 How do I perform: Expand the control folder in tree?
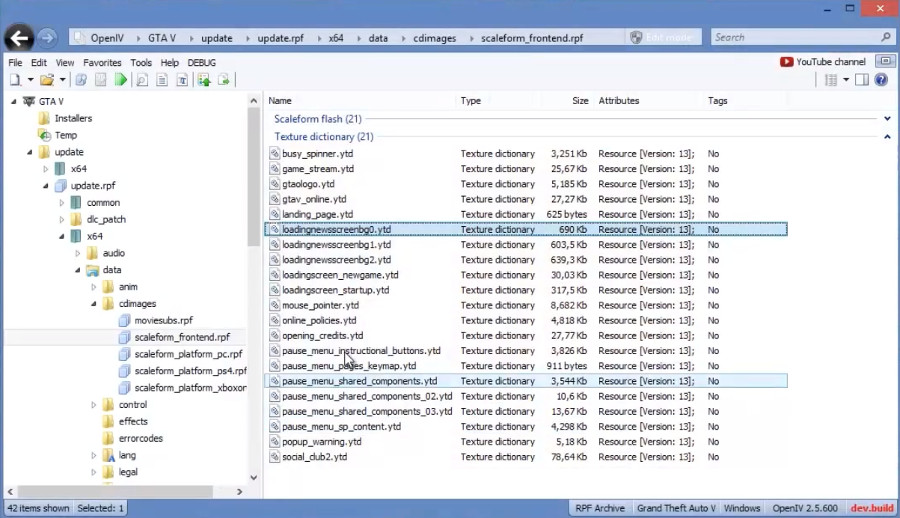[94, 405]
